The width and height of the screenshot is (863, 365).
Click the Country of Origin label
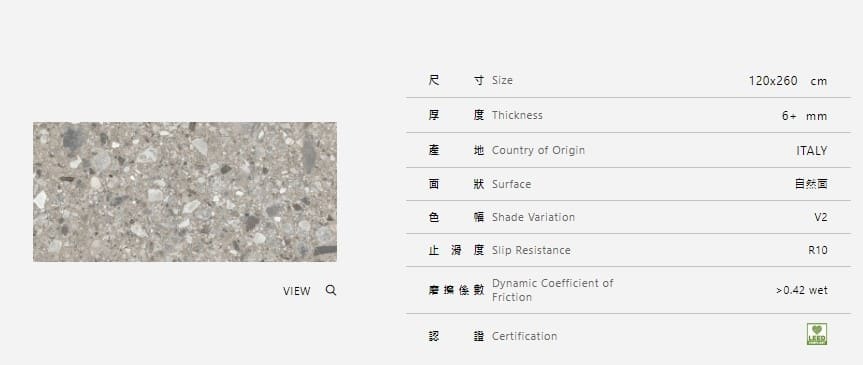[538, 150]
